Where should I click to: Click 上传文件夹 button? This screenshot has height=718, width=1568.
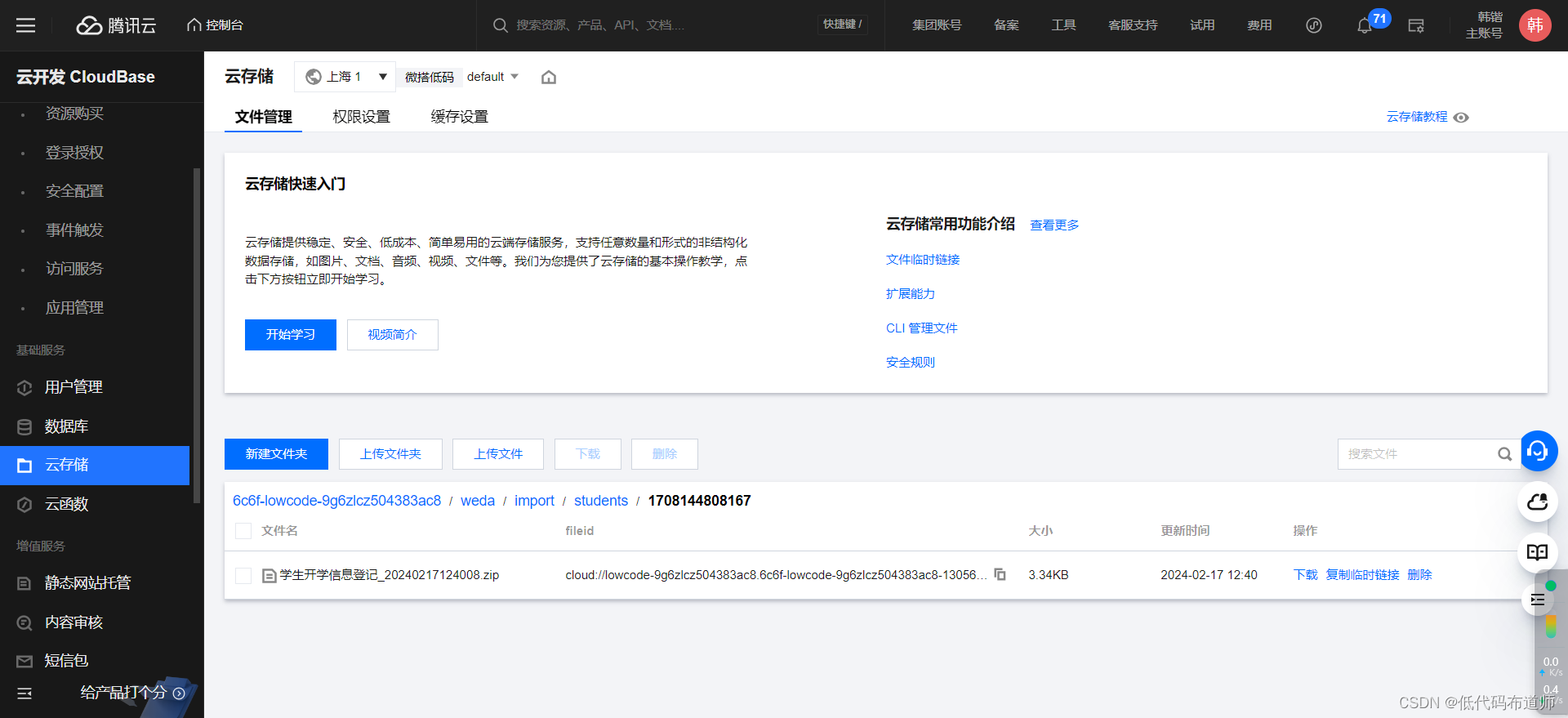point(390,454)
